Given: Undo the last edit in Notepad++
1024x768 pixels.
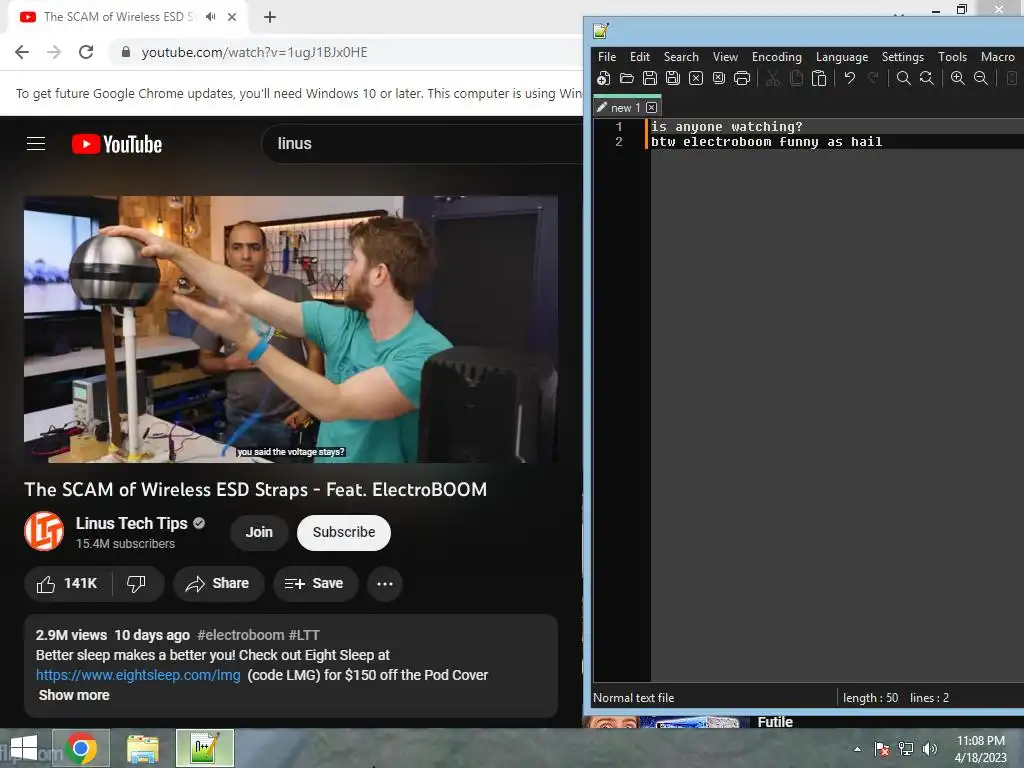Looking at the screenshot, I should pos(850,78).
